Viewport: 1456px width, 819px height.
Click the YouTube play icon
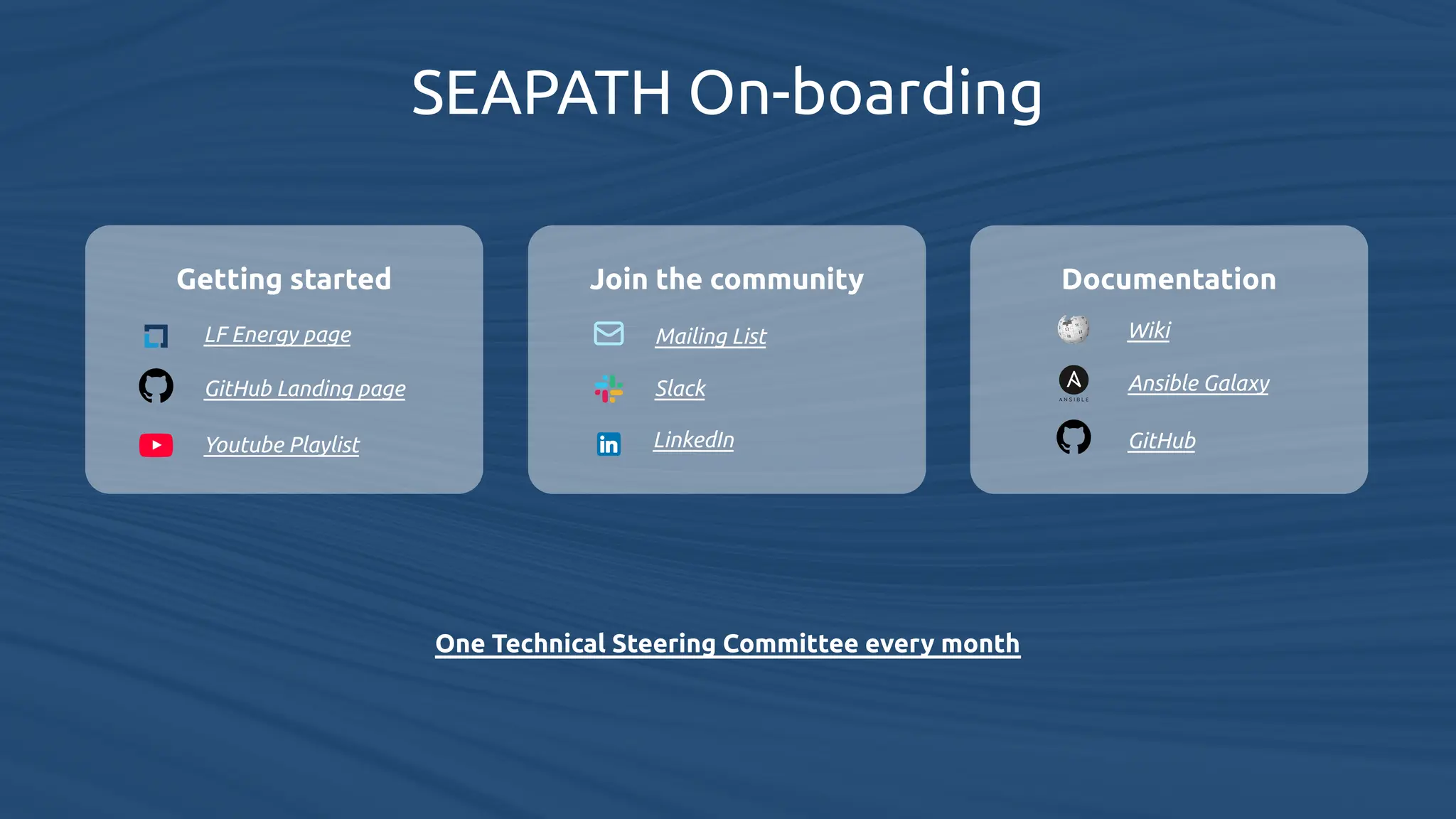click(x=156, y=445)
